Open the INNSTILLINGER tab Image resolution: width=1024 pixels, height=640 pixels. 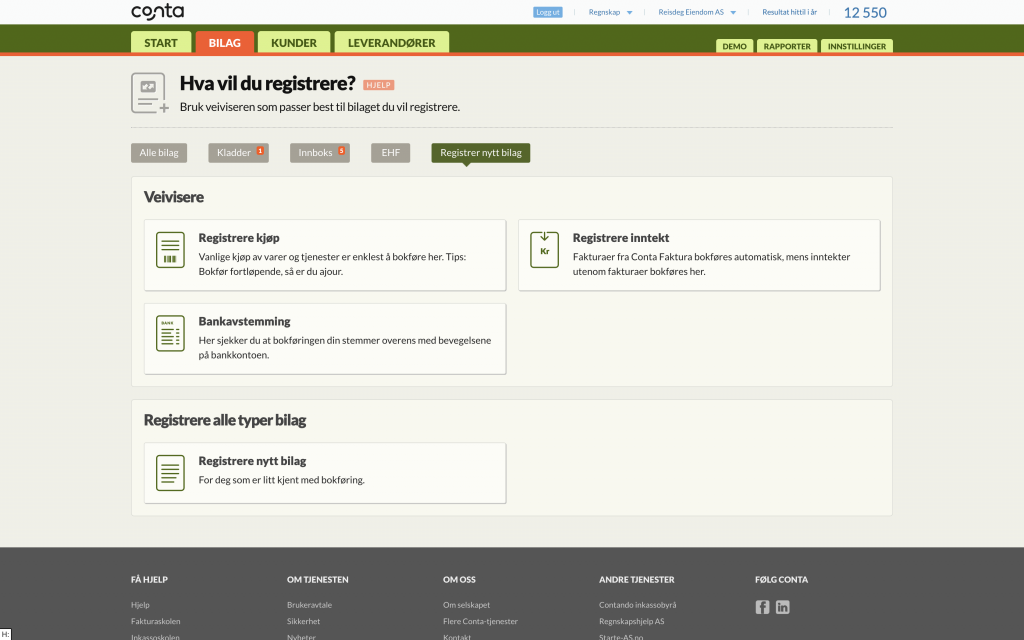857,46
